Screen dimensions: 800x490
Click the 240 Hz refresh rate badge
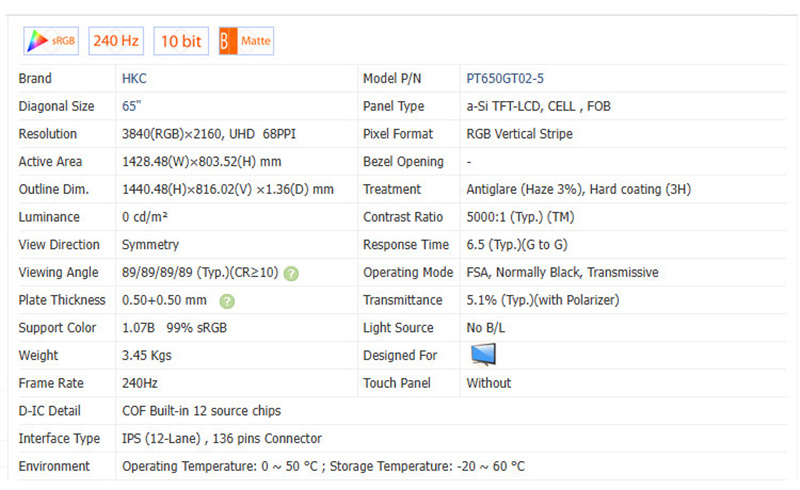coord(117,41)
